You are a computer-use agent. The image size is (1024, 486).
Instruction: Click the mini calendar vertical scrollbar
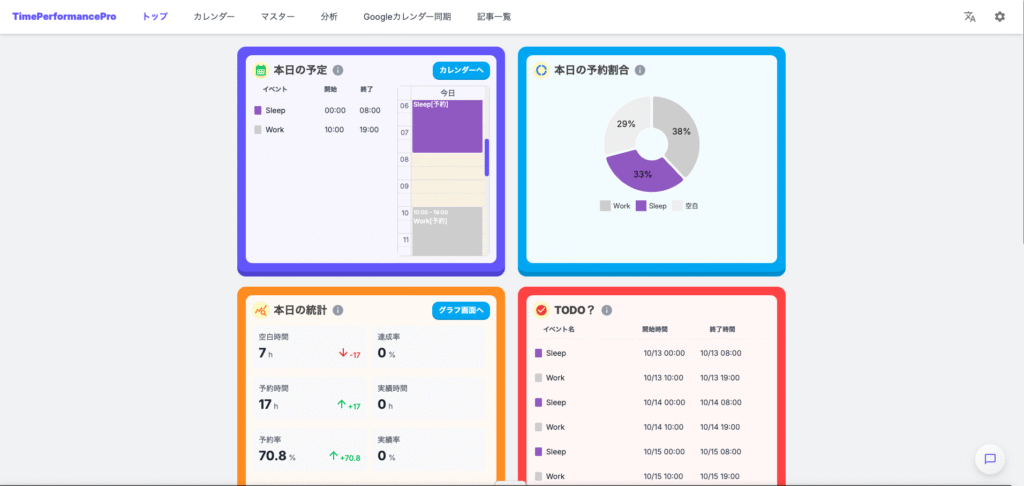pyautogui.click(x=487, y=157)
